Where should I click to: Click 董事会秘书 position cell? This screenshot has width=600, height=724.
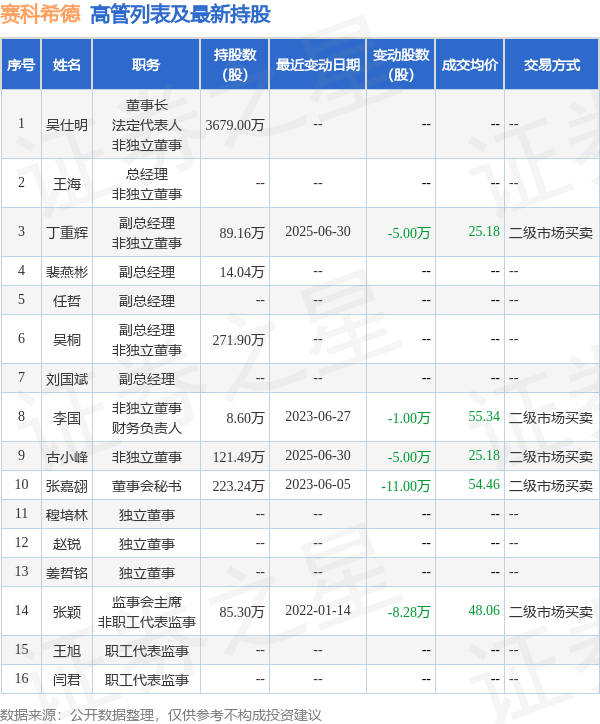[146, 486]
